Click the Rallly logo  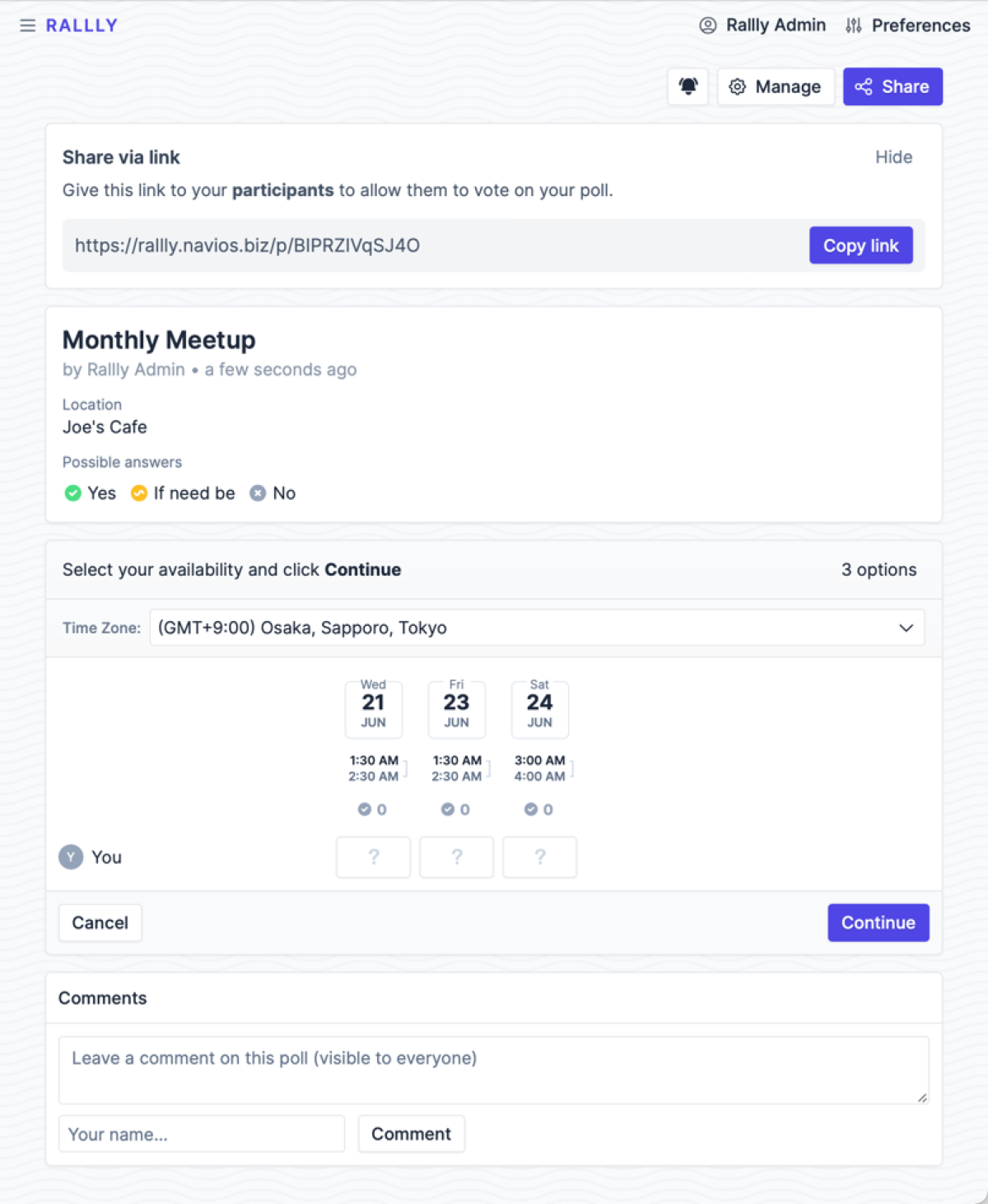tap(82, 26)
